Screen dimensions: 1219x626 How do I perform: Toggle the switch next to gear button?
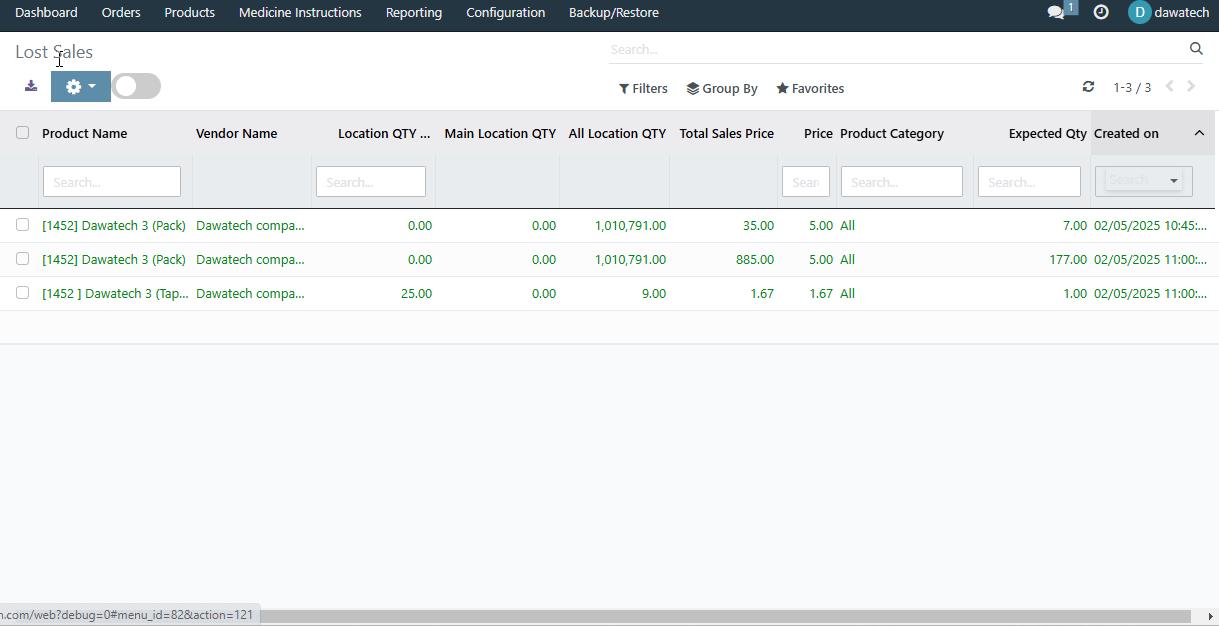pyautogui.click(x=136, y=86)
